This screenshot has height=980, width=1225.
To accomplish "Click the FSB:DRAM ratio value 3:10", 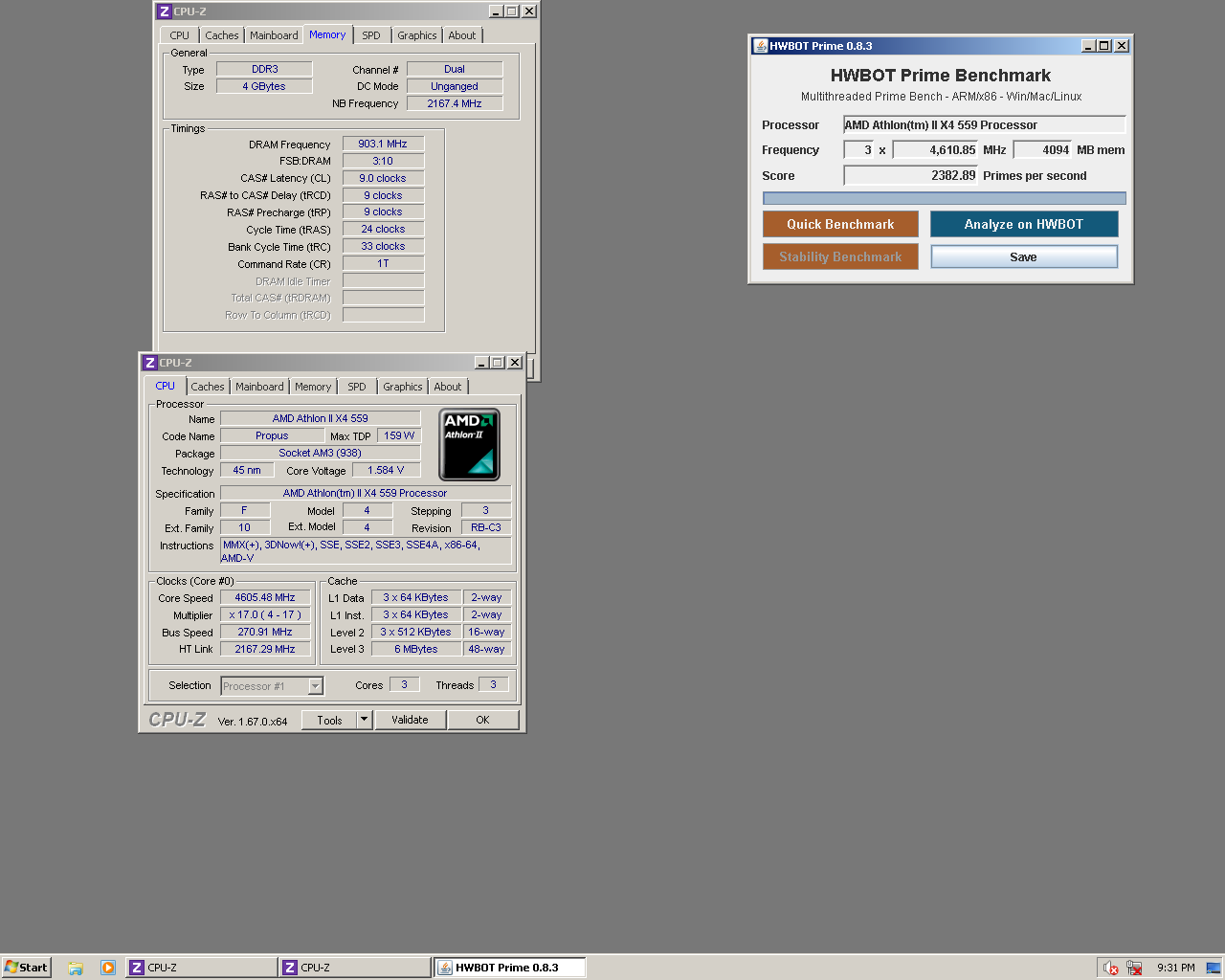I will tap(383, 161).
